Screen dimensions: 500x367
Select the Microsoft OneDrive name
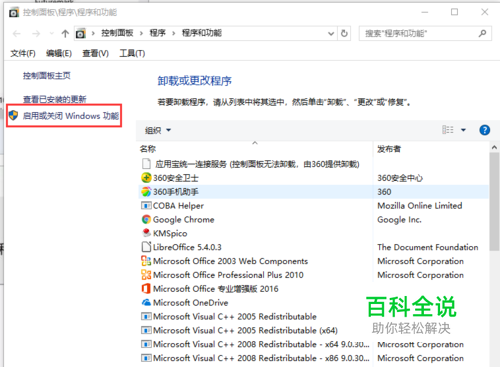(x=191, y=303)
